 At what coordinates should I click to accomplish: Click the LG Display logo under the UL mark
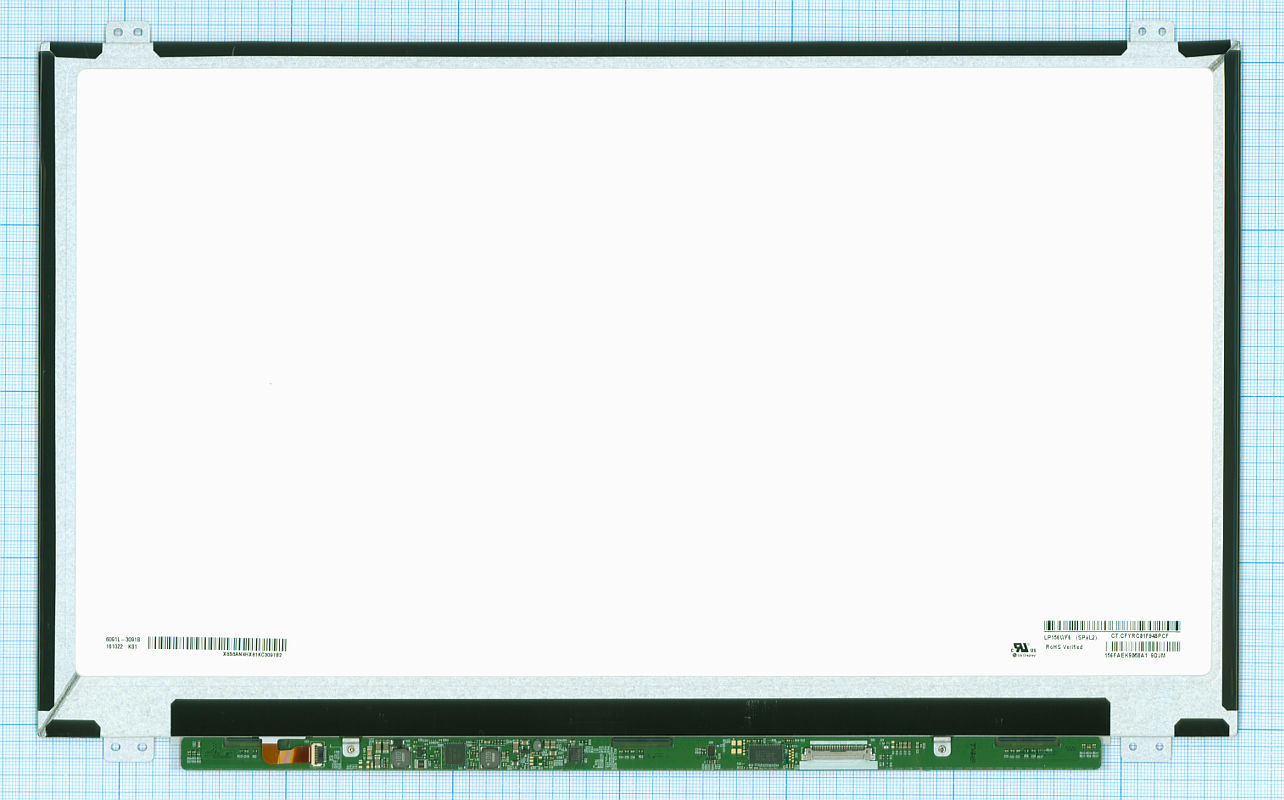click(x=1024, y=655)
